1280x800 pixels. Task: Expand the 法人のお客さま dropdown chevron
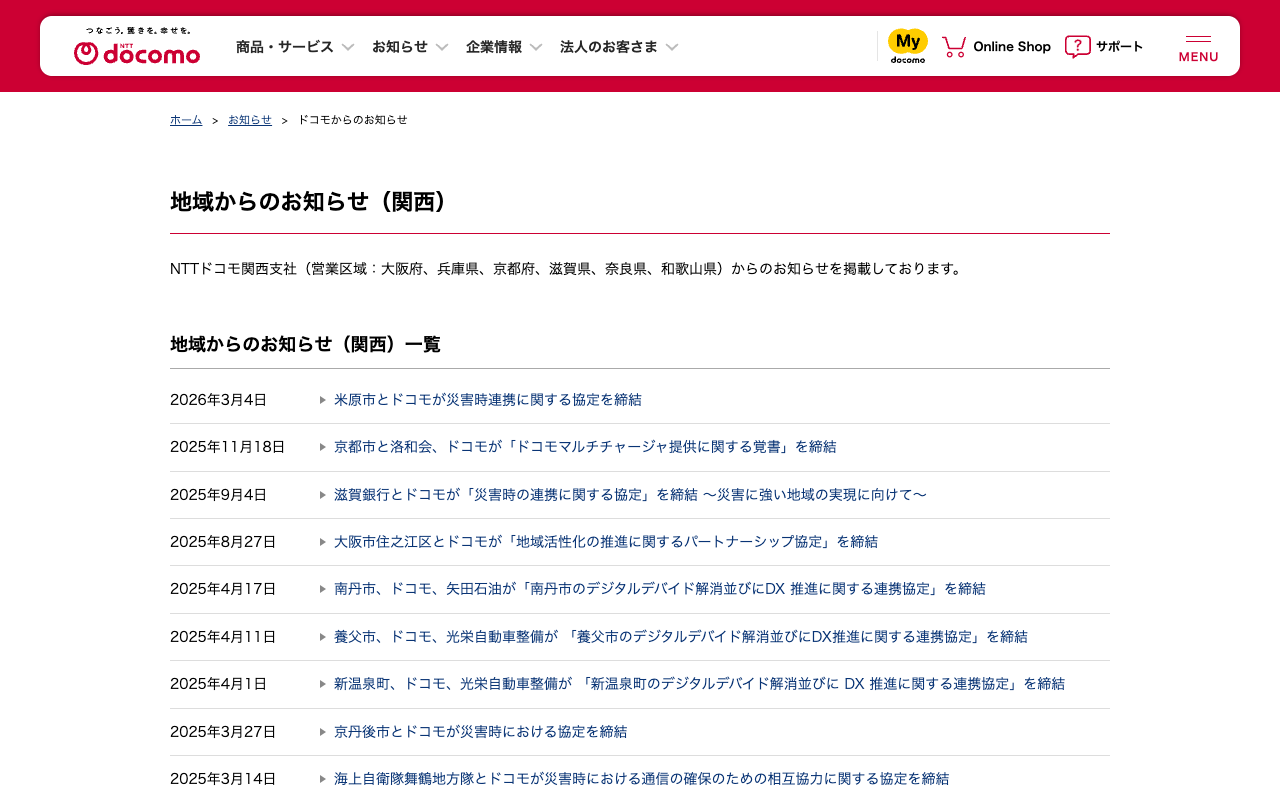click(x=672, y=47)
